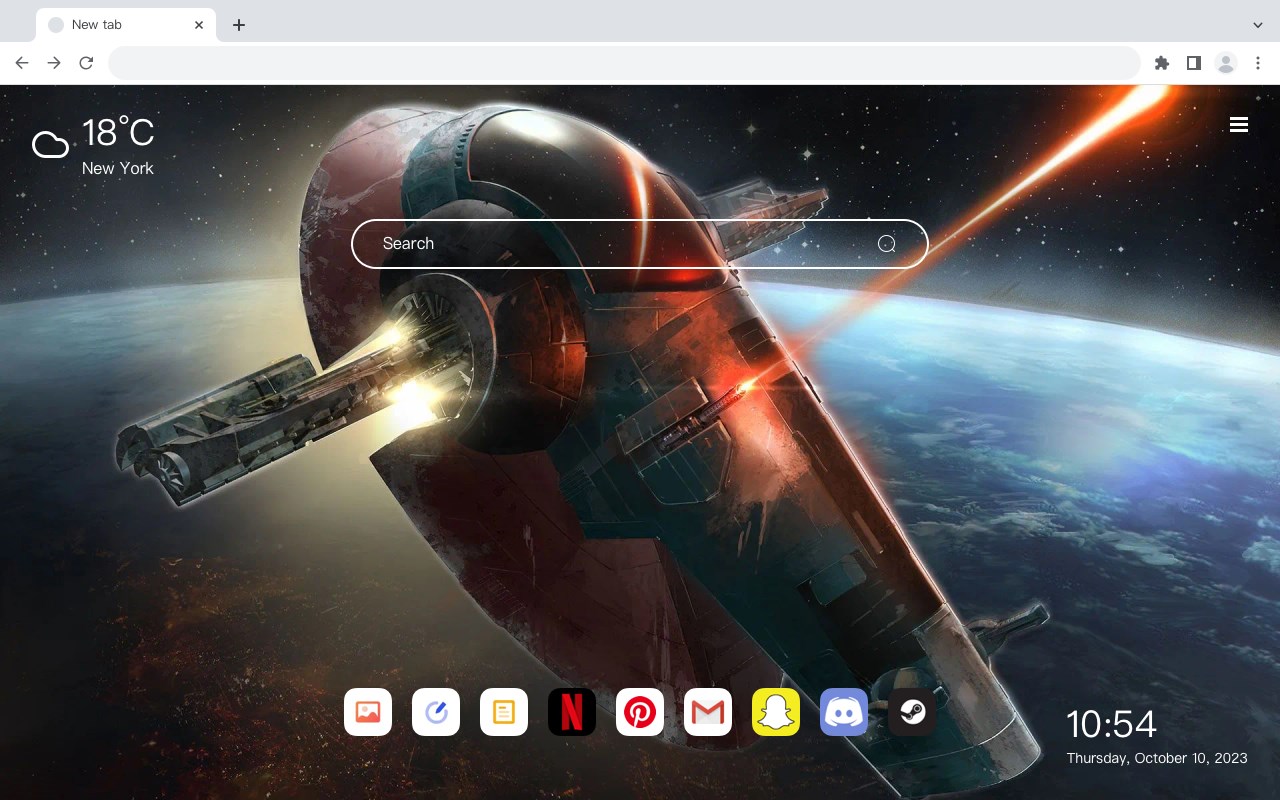Open a new tab with plus button
The image size is (1280, 800).
[x=238, y=25]
